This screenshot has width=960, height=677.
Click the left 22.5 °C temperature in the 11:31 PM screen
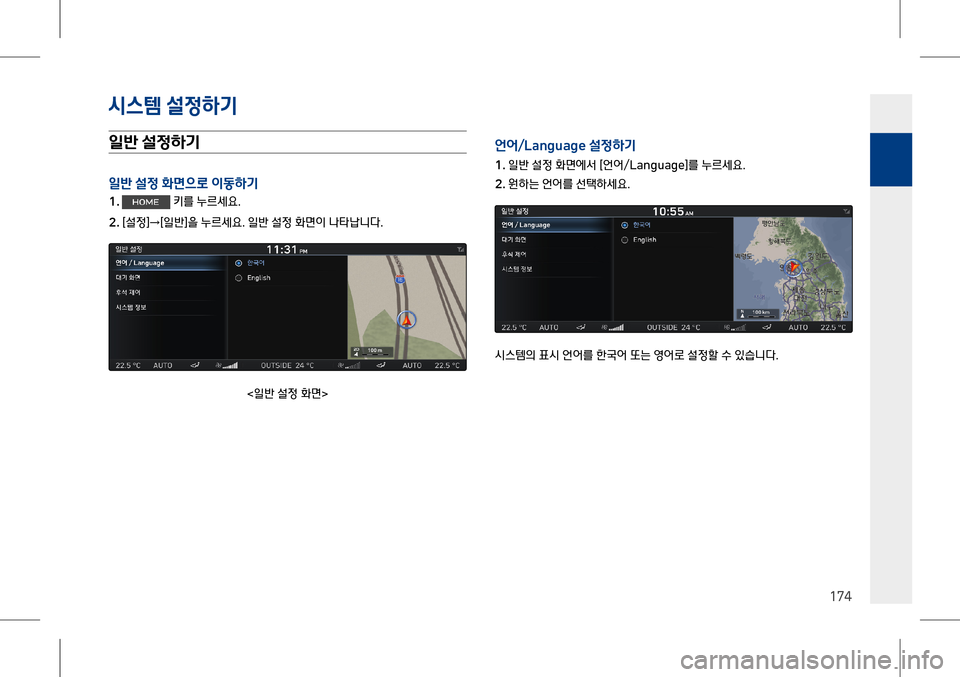click(x=128, y=365)
